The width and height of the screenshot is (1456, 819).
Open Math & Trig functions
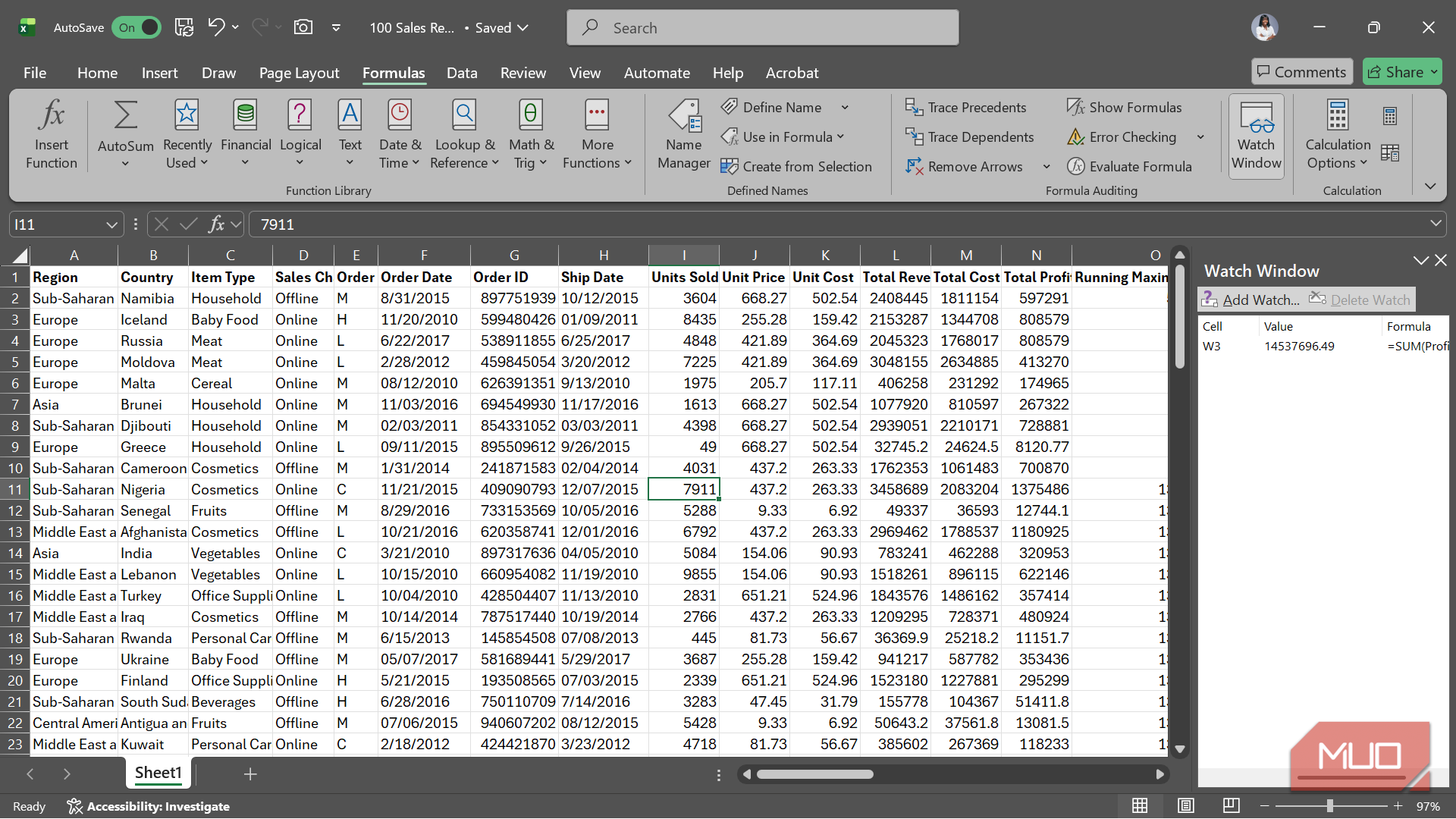point(531,135)
